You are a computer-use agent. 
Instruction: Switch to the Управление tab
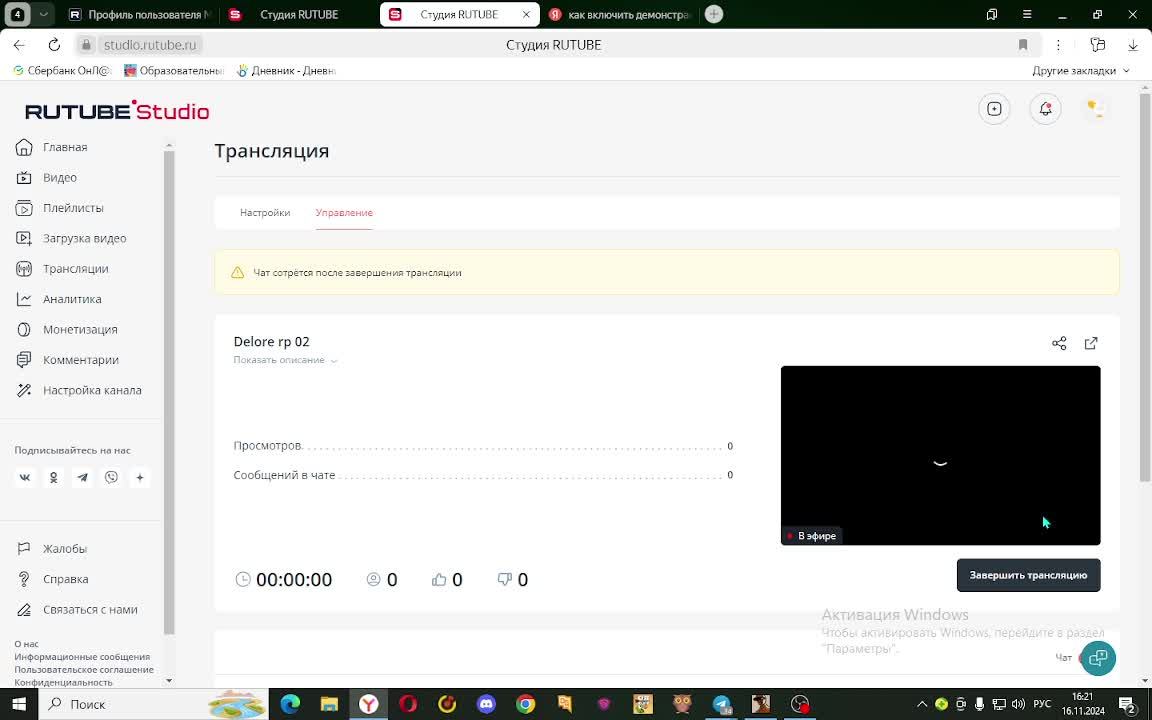[344, 212]
